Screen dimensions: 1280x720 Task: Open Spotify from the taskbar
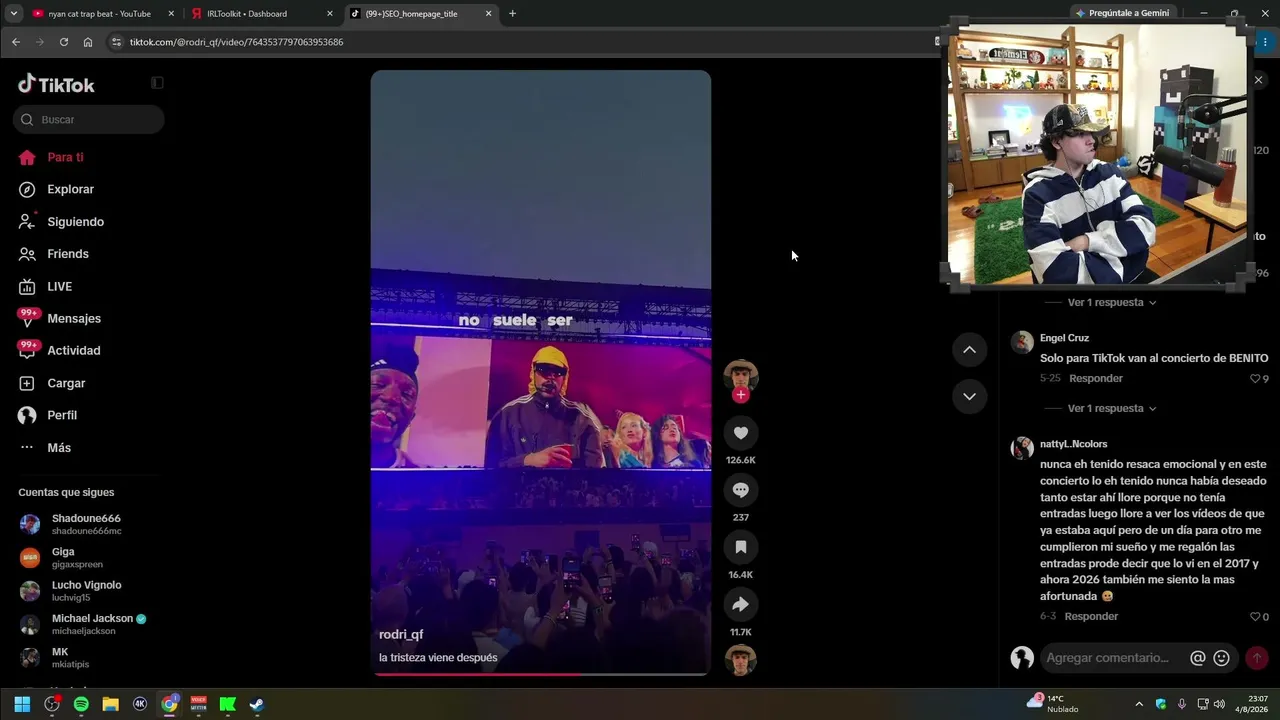[x=81, y=704]
